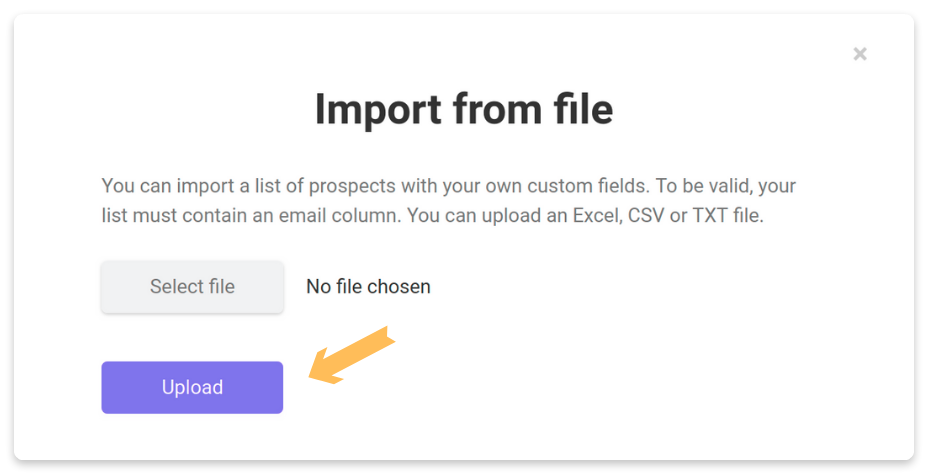This screenshot has width=928, height=474.
Task: Close the Import from file dialog
Action: tap(860, 54)
